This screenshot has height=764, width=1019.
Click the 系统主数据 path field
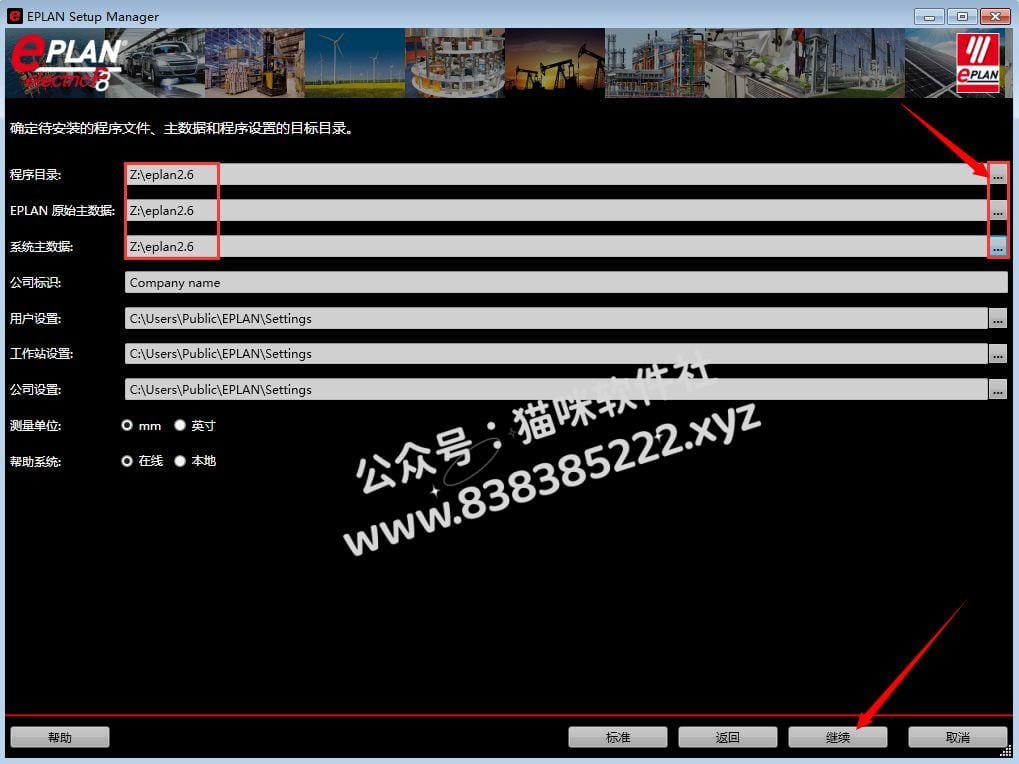click(x=556, y=247)
